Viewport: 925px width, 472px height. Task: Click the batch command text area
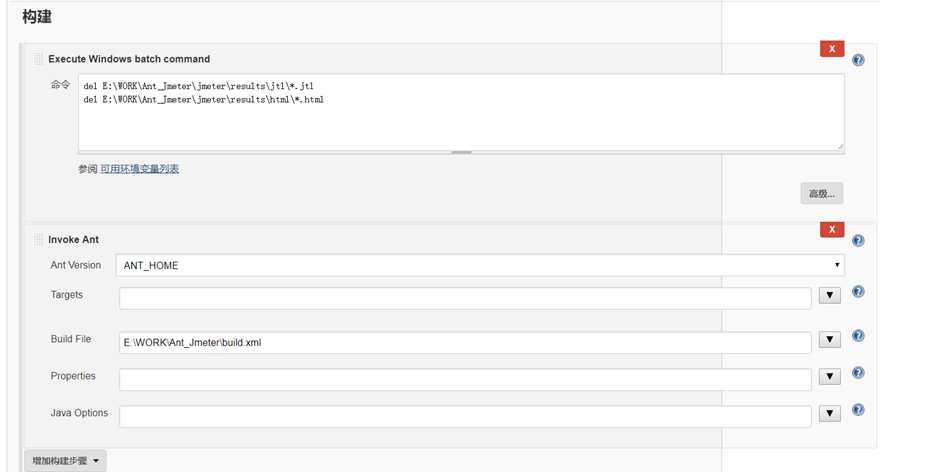tap(461, 112)
